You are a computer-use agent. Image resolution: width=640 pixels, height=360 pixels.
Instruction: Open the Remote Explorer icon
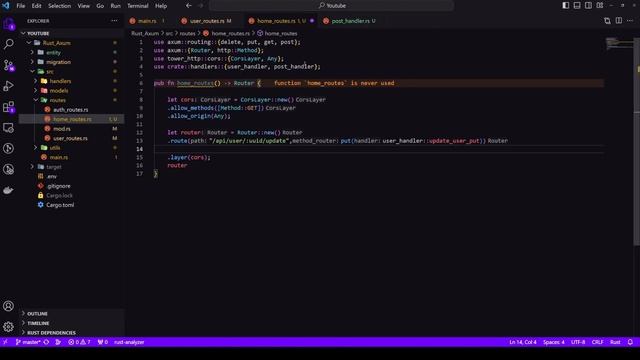9,128
